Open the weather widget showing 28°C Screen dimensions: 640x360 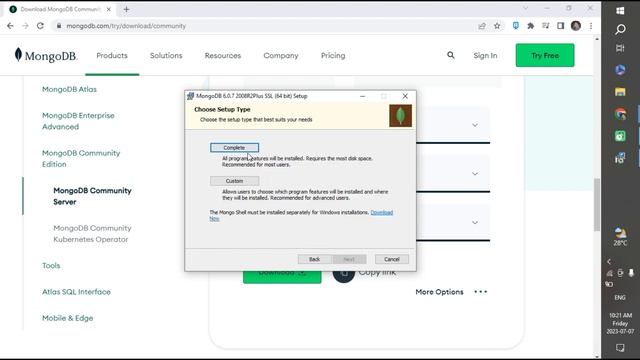coord(620,237)
